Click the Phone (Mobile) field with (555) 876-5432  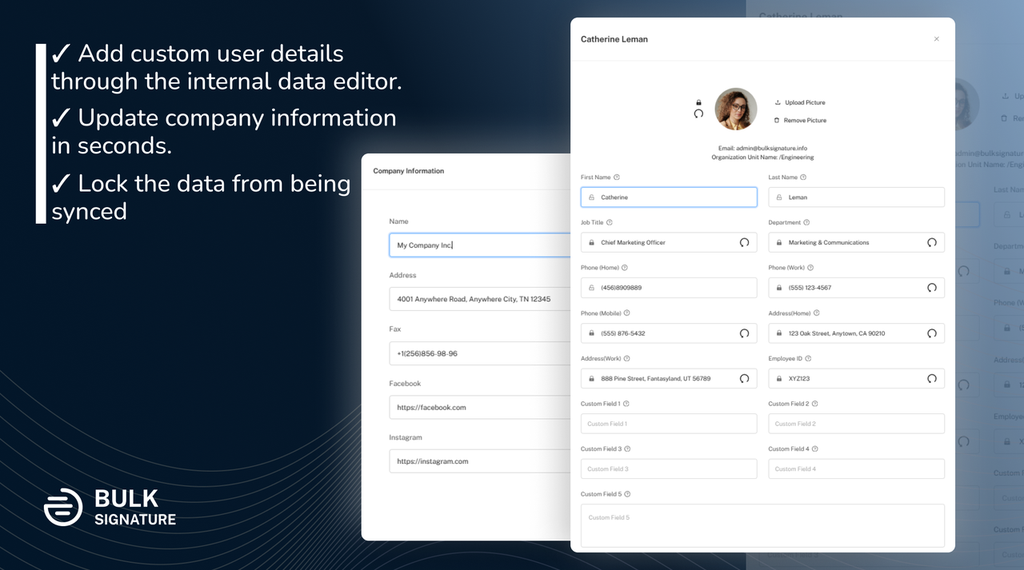click(669, 333)
